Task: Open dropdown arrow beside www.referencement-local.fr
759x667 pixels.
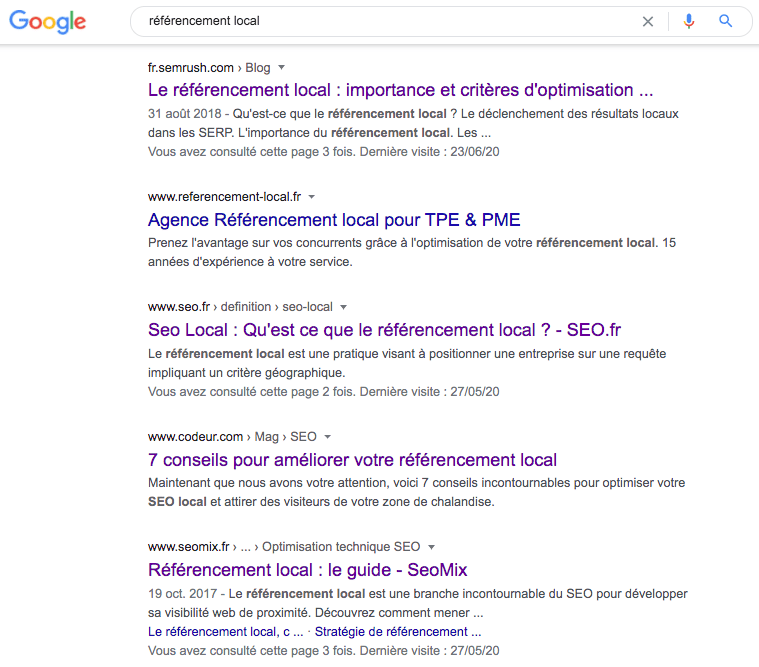Action: click(312, 197)
